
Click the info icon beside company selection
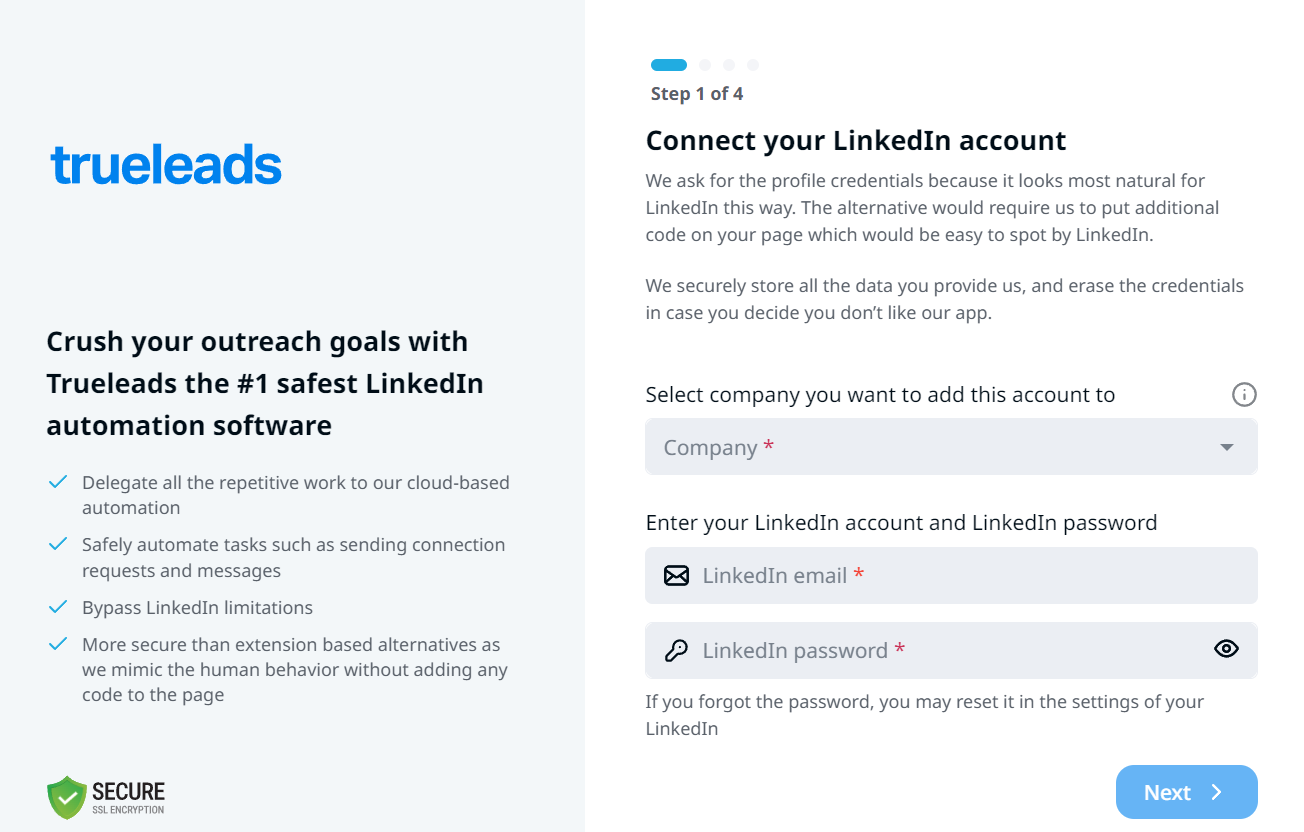1244,395
